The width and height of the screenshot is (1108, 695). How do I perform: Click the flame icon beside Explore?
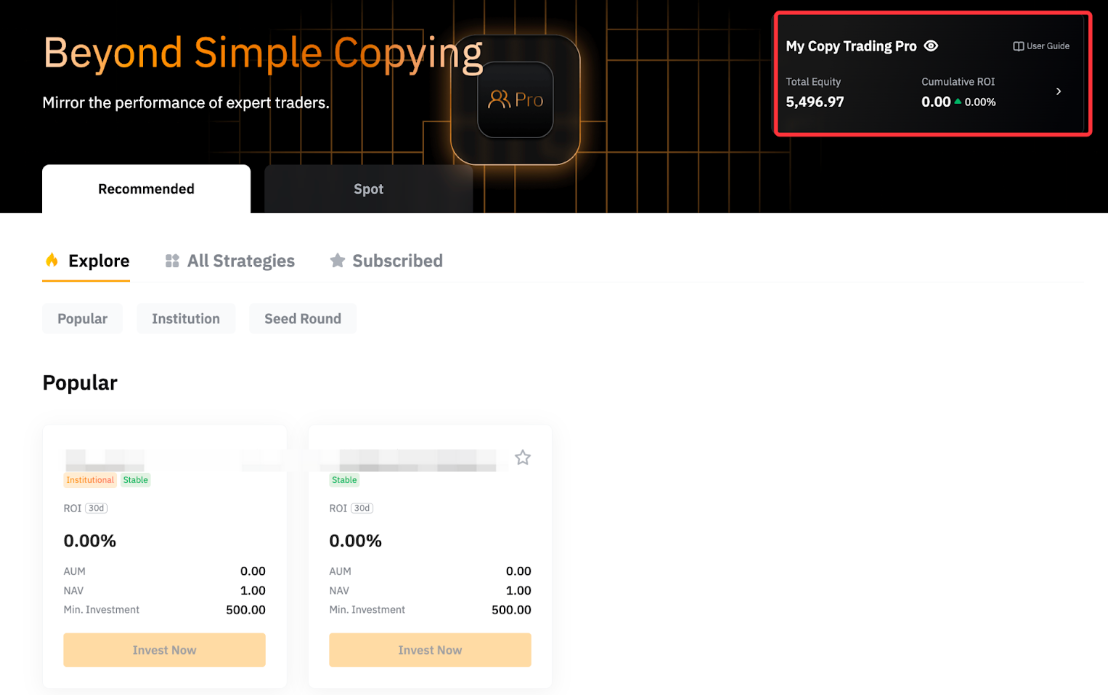coord(52,261)
